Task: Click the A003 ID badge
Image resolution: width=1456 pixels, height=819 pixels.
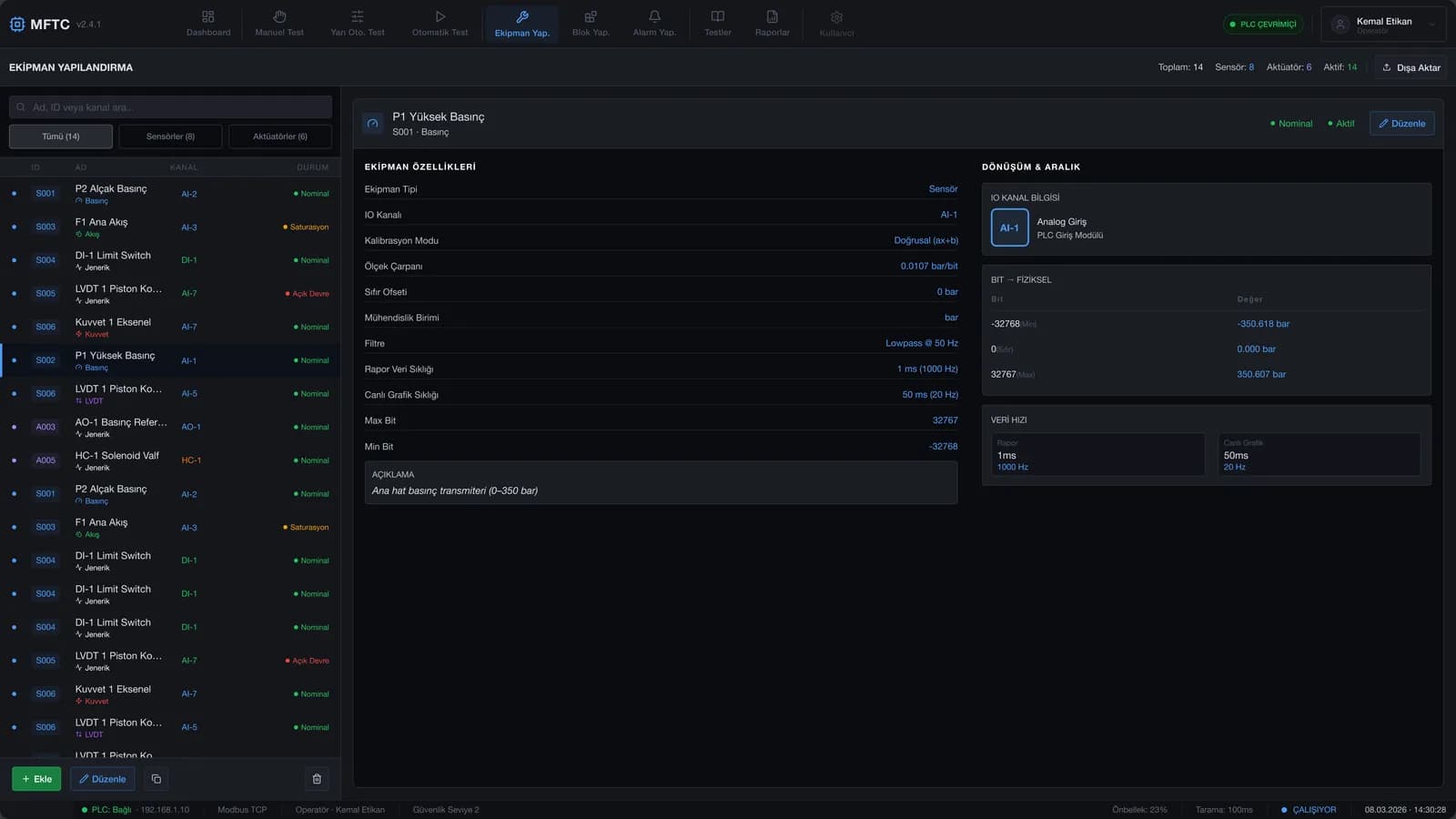Action: (x=45, y=427)
